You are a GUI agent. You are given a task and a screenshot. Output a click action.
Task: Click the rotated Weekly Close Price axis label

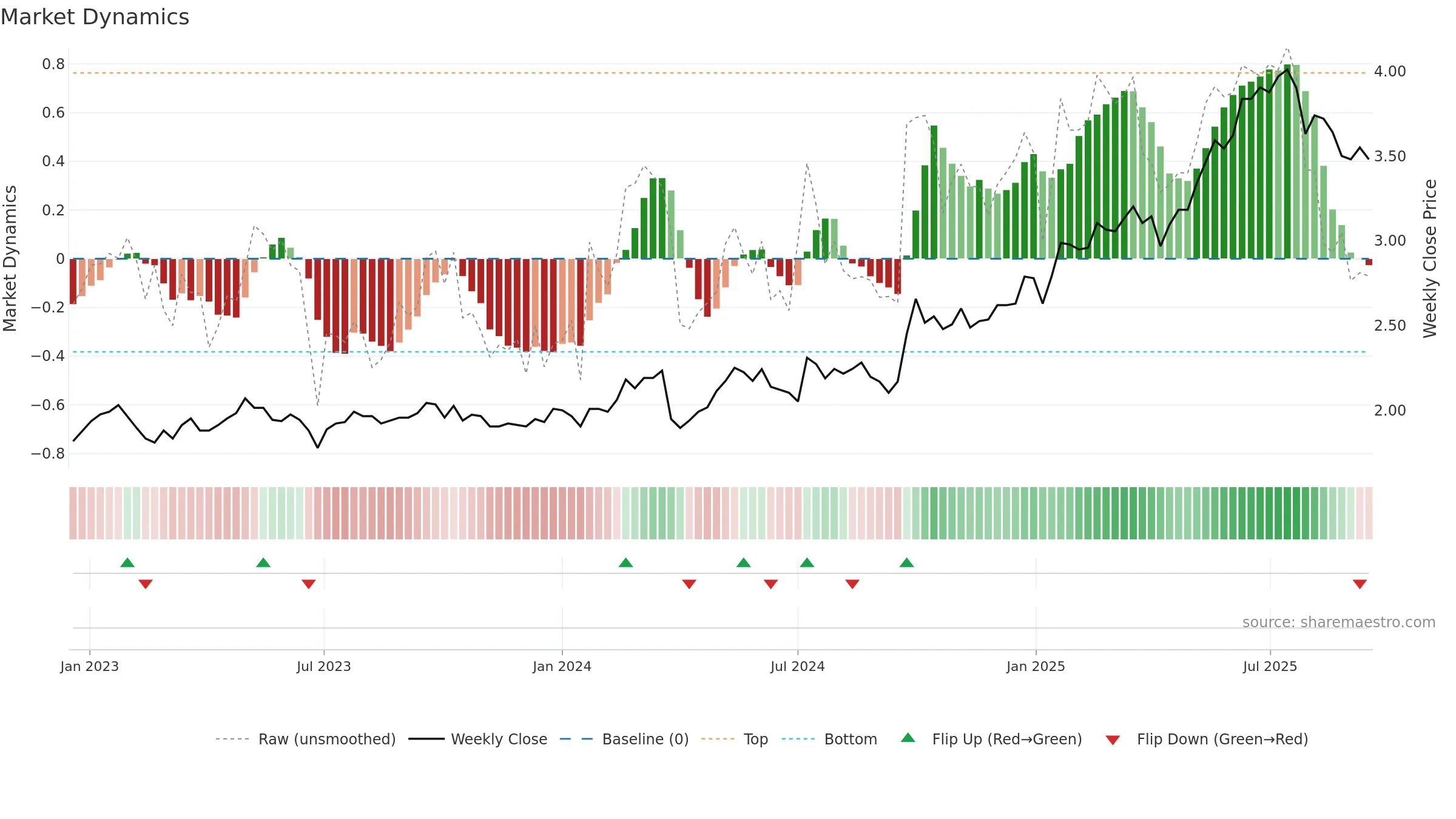click(x=1430, y=258)
